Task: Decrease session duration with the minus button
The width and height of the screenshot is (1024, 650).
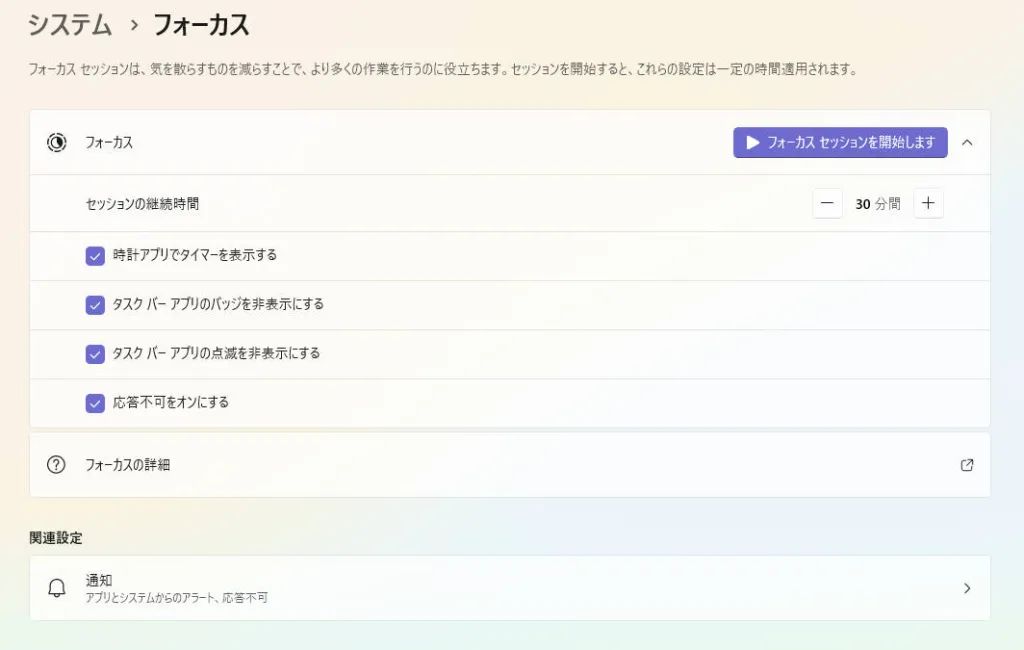Action: [827, 203]
